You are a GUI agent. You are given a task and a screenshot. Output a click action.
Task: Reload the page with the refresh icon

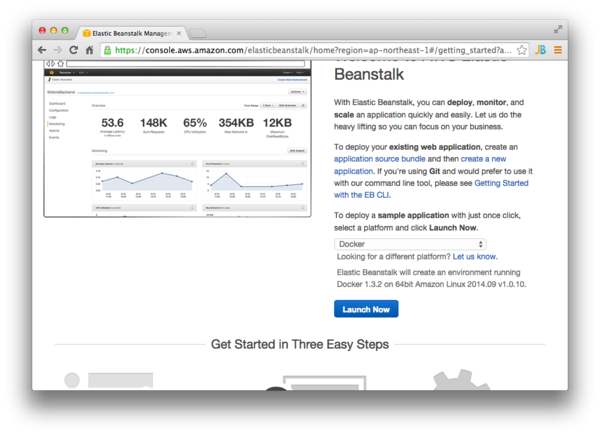pos(73,50)
